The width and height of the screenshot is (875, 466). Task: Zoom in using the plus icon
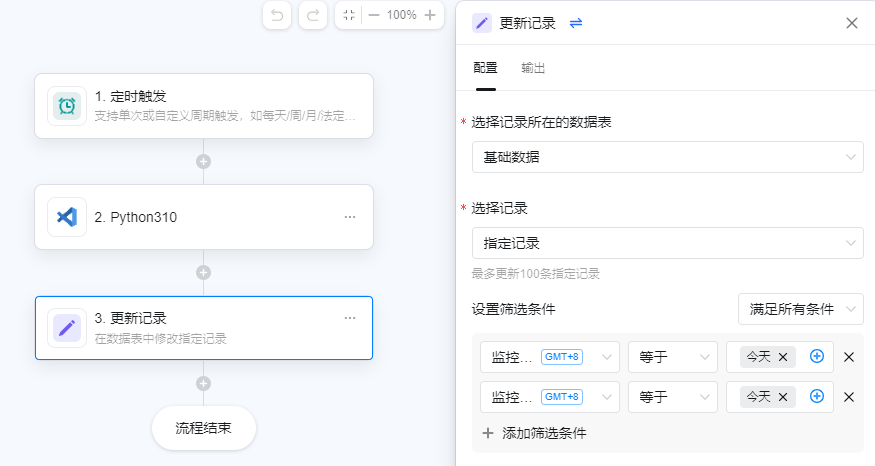(x=430, y=15)
